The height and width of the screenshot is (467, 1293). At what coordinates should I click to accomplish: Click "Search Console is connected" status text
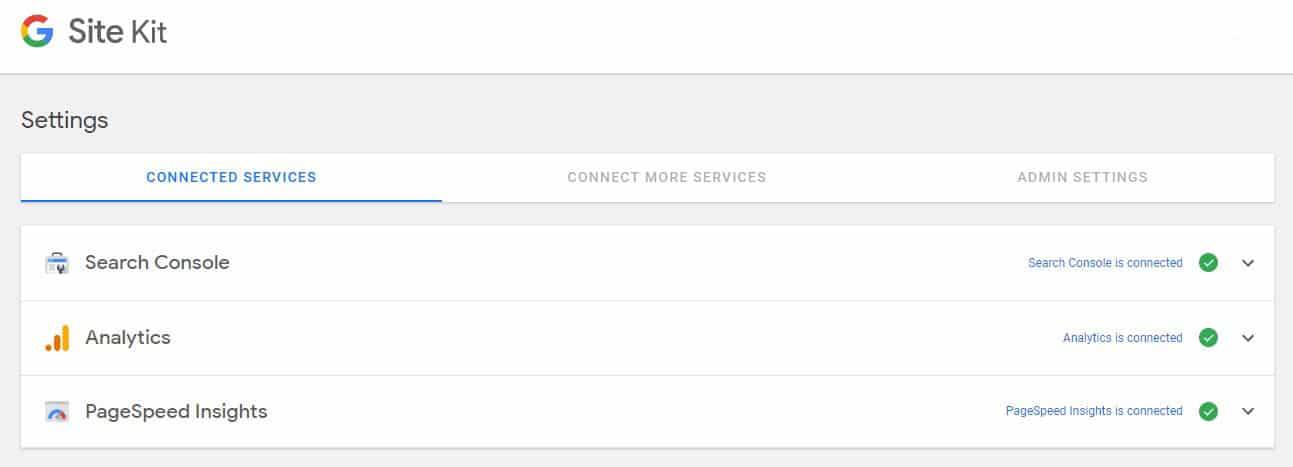pyautogui.click(x=1105, y=263)
